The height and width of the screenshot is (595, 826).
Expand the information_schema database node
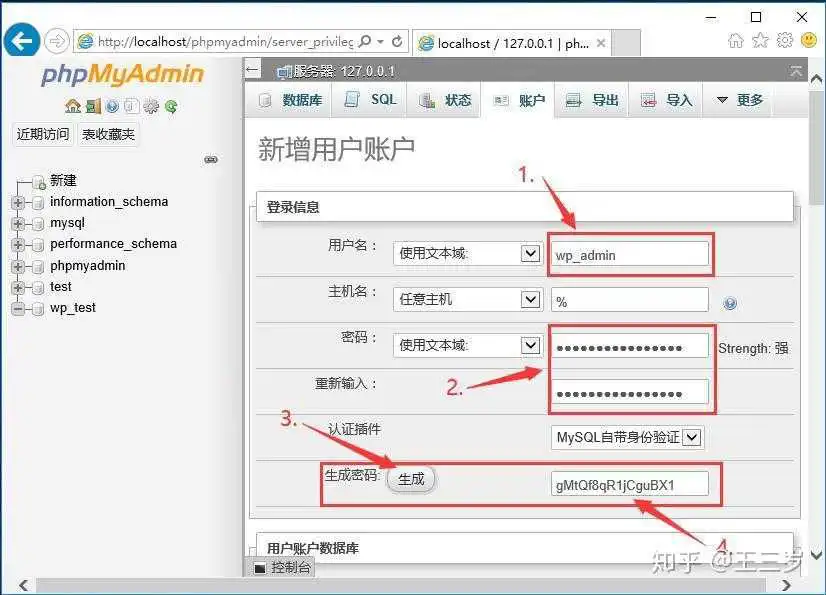tap(17, 202)
